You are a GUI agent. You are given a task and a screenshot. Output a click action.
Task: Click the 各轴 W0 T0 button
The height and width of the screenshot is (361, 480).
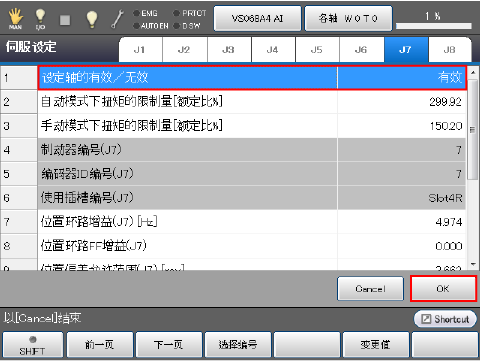tap(348, 18)
